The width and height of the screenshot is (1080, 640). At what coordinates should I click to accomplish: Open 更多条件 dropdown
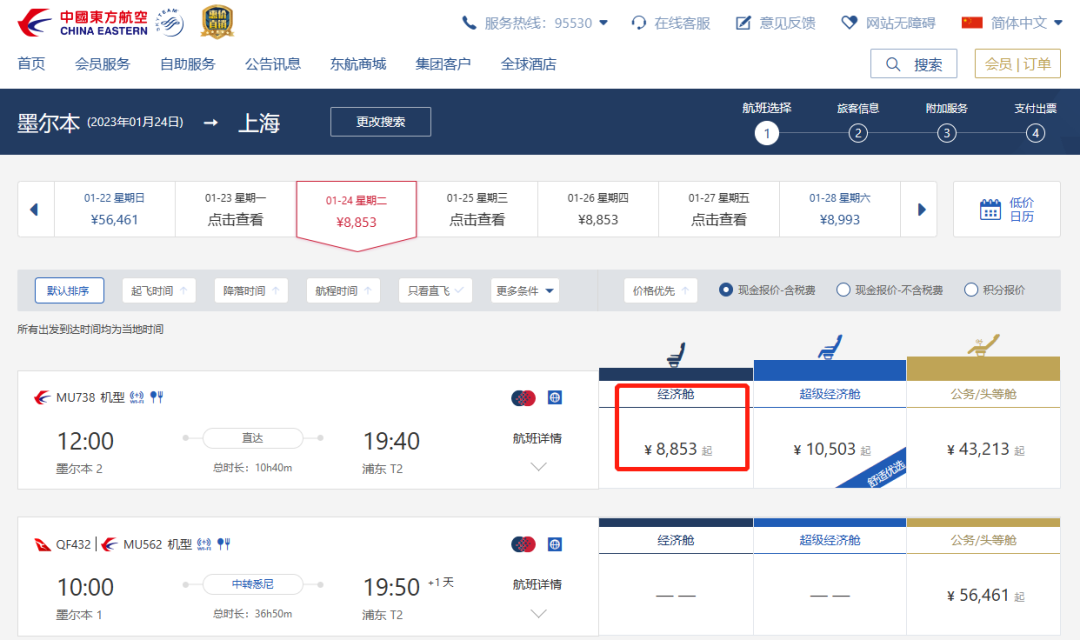tap(525, 291)
